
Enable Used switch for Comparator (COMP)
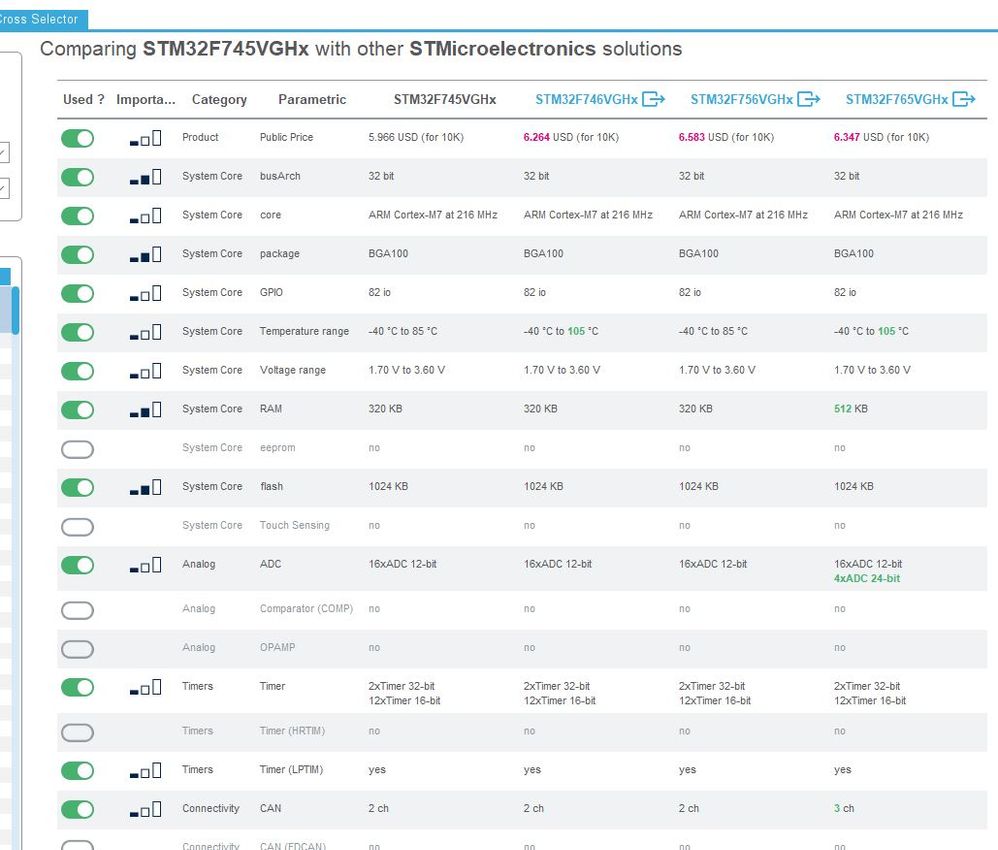tap(78, 610)
